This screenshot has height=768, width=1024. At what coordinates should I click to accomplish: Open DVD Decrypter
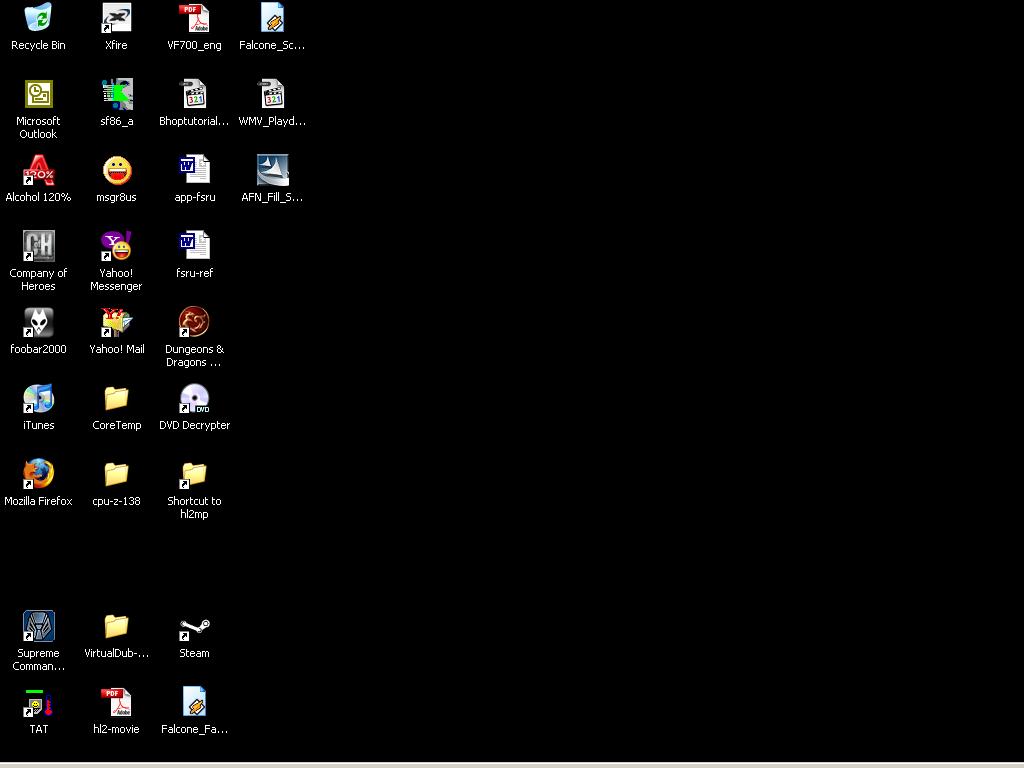click(x=194, y=398)
